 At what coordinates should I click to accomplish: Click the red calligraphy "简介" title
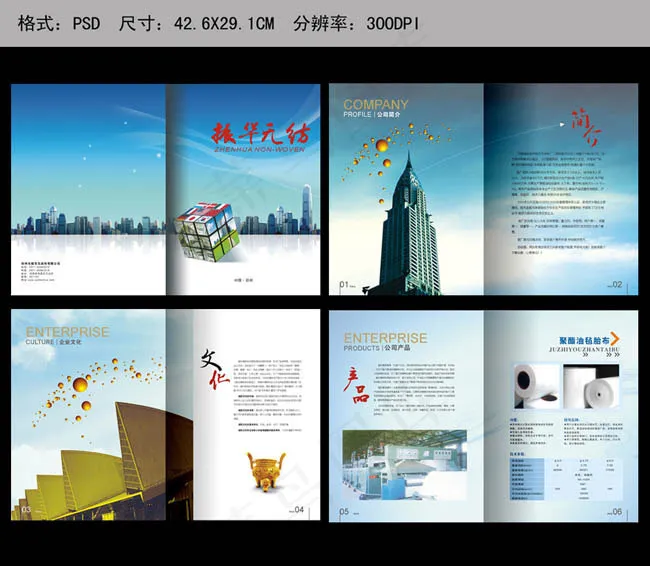pyautogui.click(x=586, y=128)
